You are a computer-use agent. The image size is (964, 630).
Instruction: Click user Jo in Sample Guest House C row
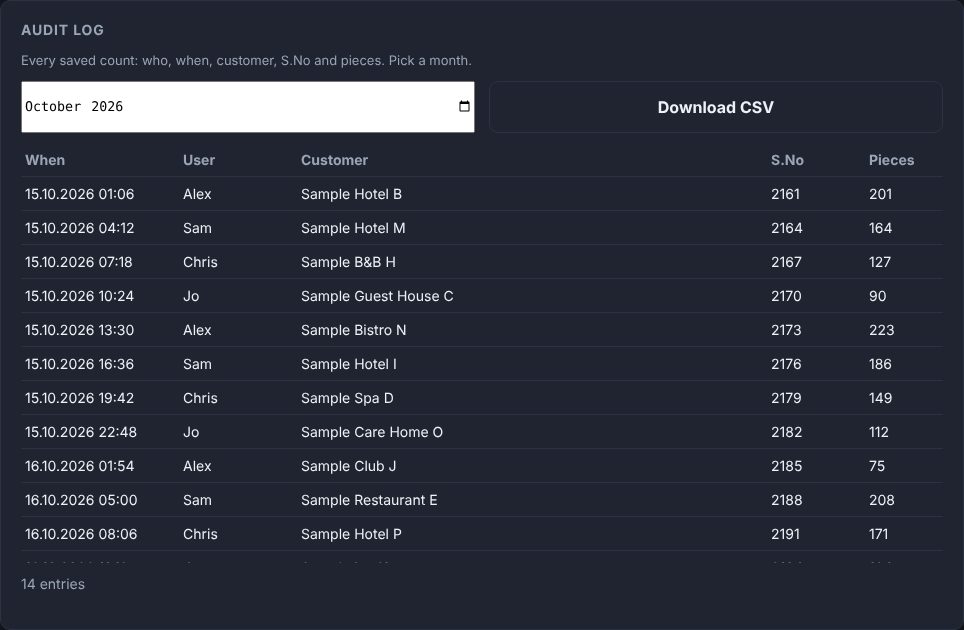pyautogui.click(x=191, y=296)
